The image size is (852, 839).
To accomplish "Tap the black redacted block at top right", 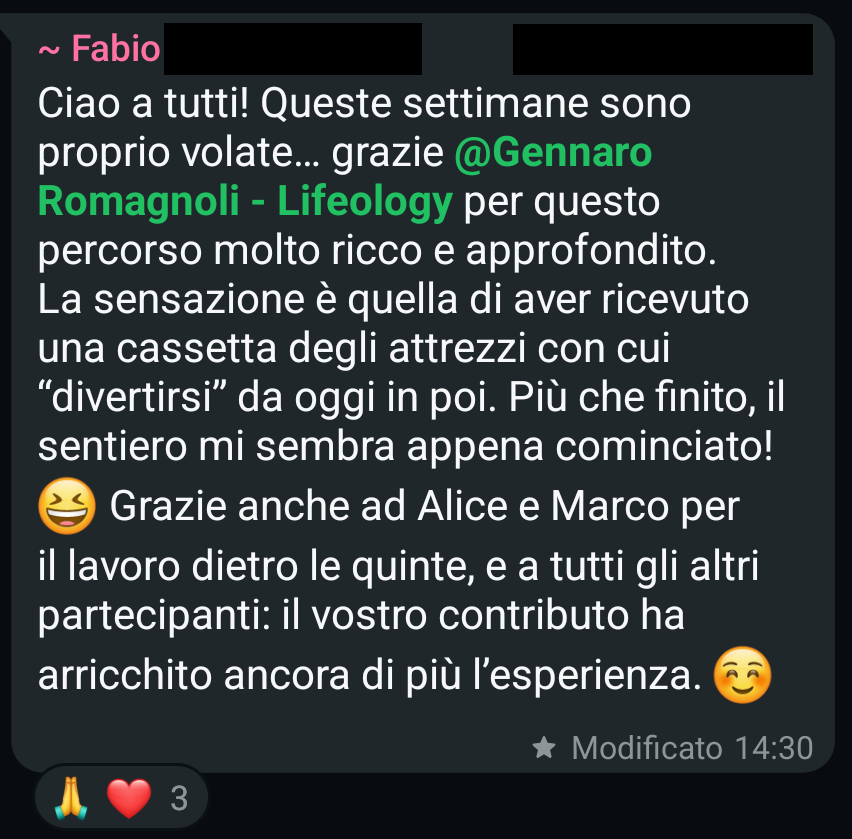I will click(x=663, y=49).
